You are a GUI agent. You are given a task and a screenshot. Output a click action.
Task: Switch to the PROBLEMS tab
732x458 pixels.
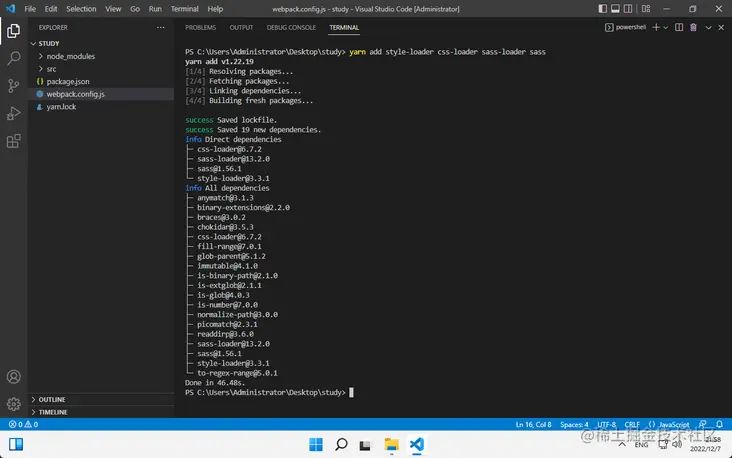pyautogui.click(x=200, y=28)
